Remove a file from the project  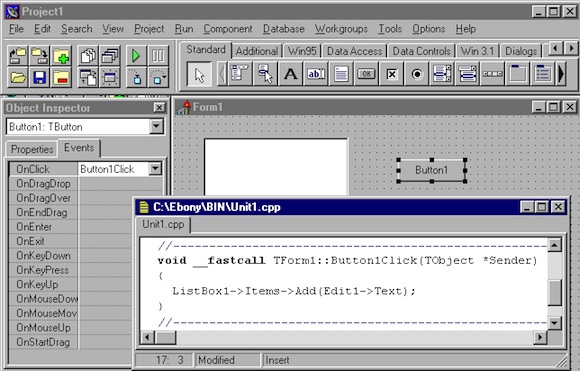(x=61, y=77)
